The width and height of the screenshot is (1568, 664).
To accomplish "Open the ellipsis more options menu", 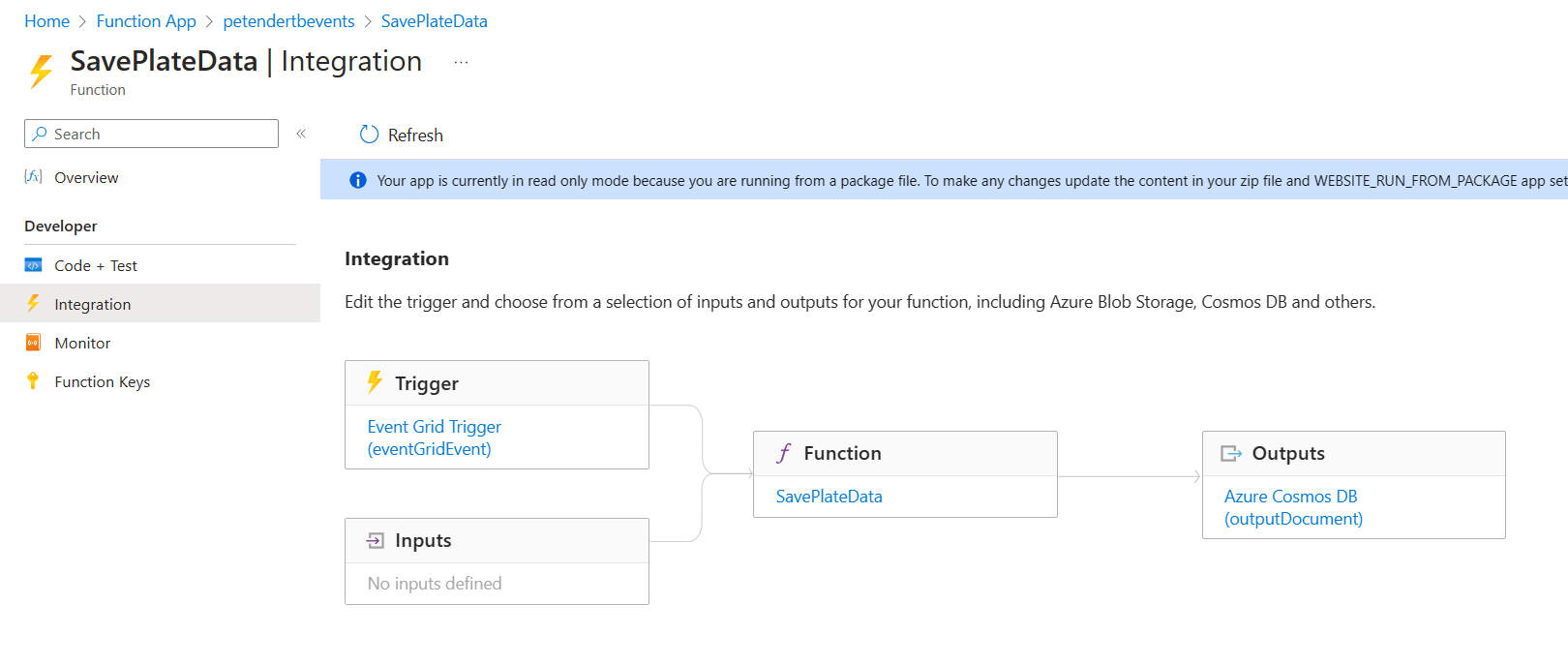I will (x=462, y=62).
